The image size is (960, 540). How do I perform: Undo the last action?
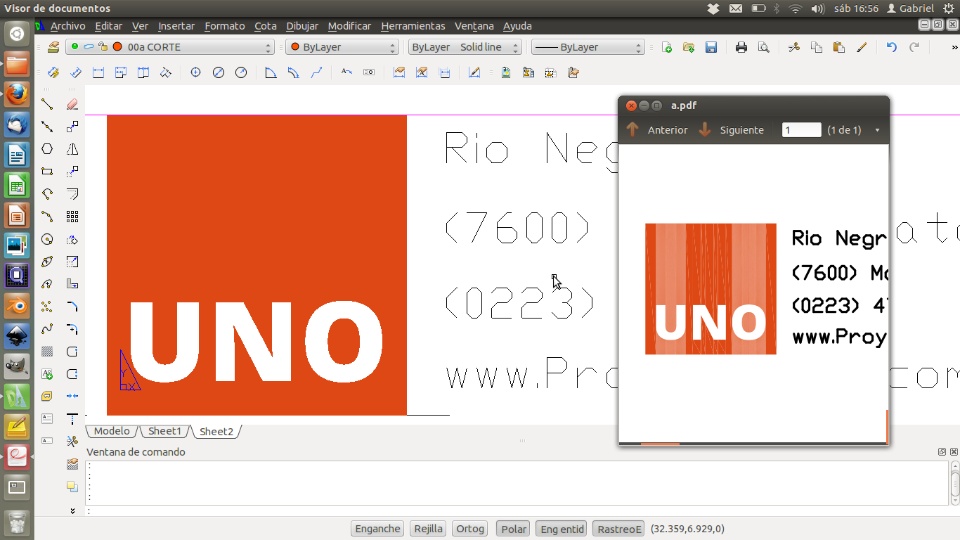(891, 47)
